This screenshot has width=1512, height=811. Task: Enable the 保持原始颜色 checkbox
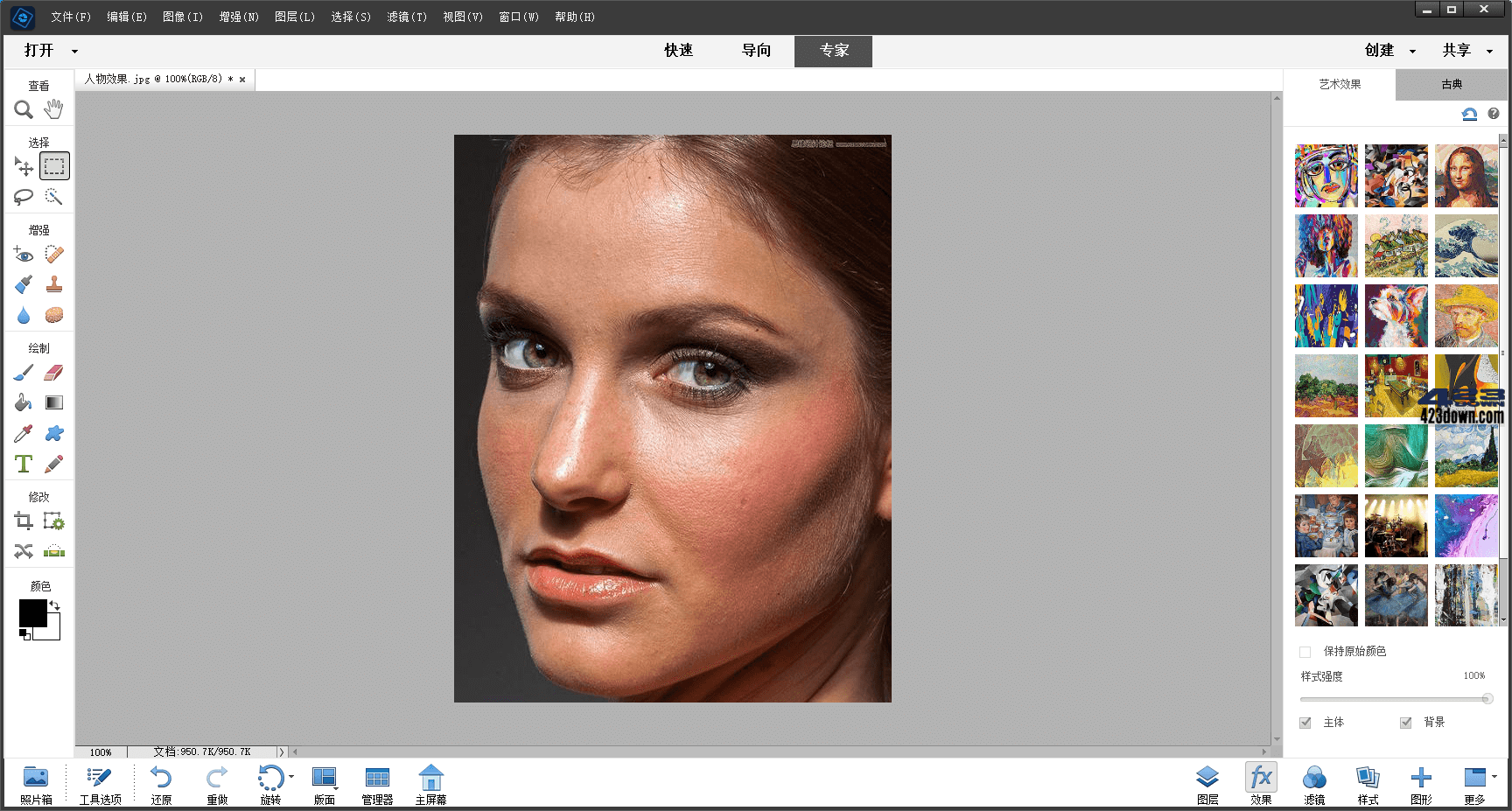coord(1305,652)
